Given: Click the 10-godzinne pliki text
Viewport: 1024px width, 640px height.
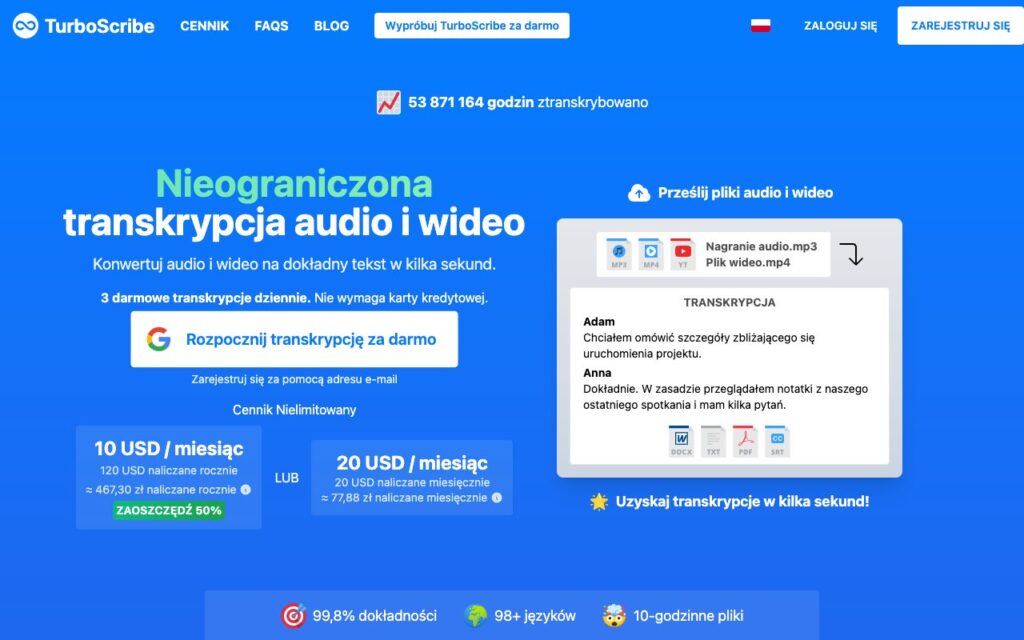Looking at the screenshot, I should tap(688, 616).
